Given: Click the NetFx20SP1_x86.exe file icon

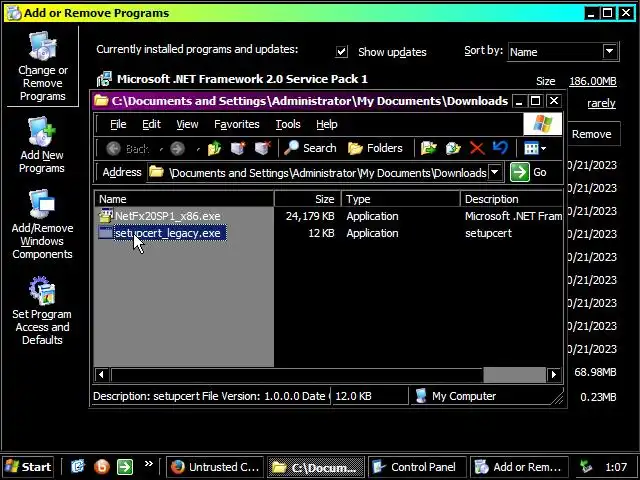Looking at the screenshot, I should [x=106, y=216].
